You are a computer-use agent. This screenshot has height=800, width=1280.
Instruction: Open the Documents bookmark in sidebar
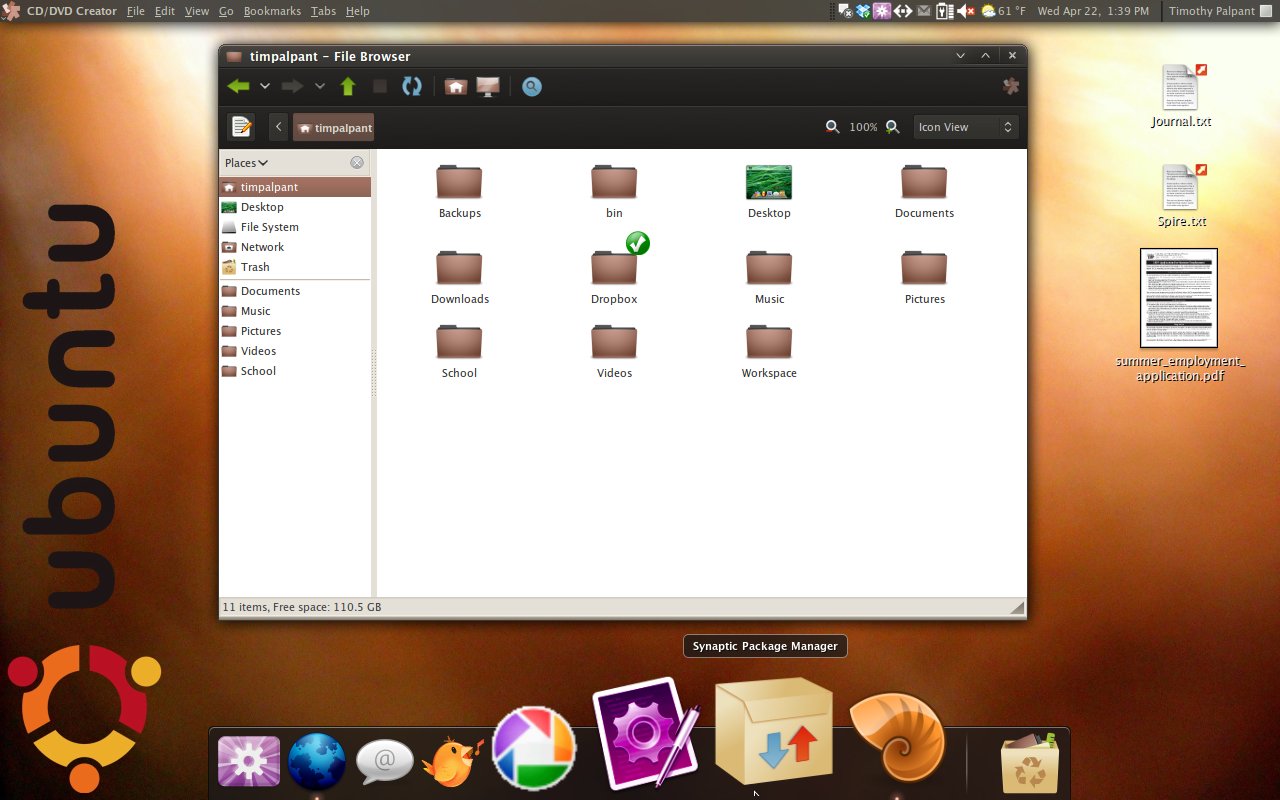295,291
